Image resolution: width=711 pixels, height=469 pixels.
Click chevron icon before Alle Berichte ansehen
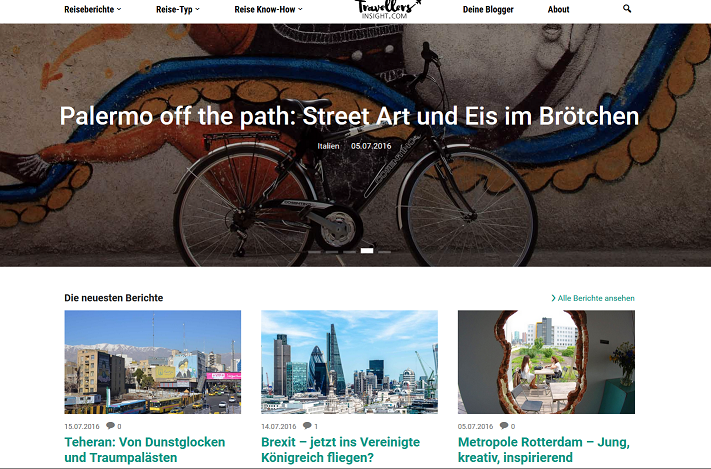pos(553,298)
